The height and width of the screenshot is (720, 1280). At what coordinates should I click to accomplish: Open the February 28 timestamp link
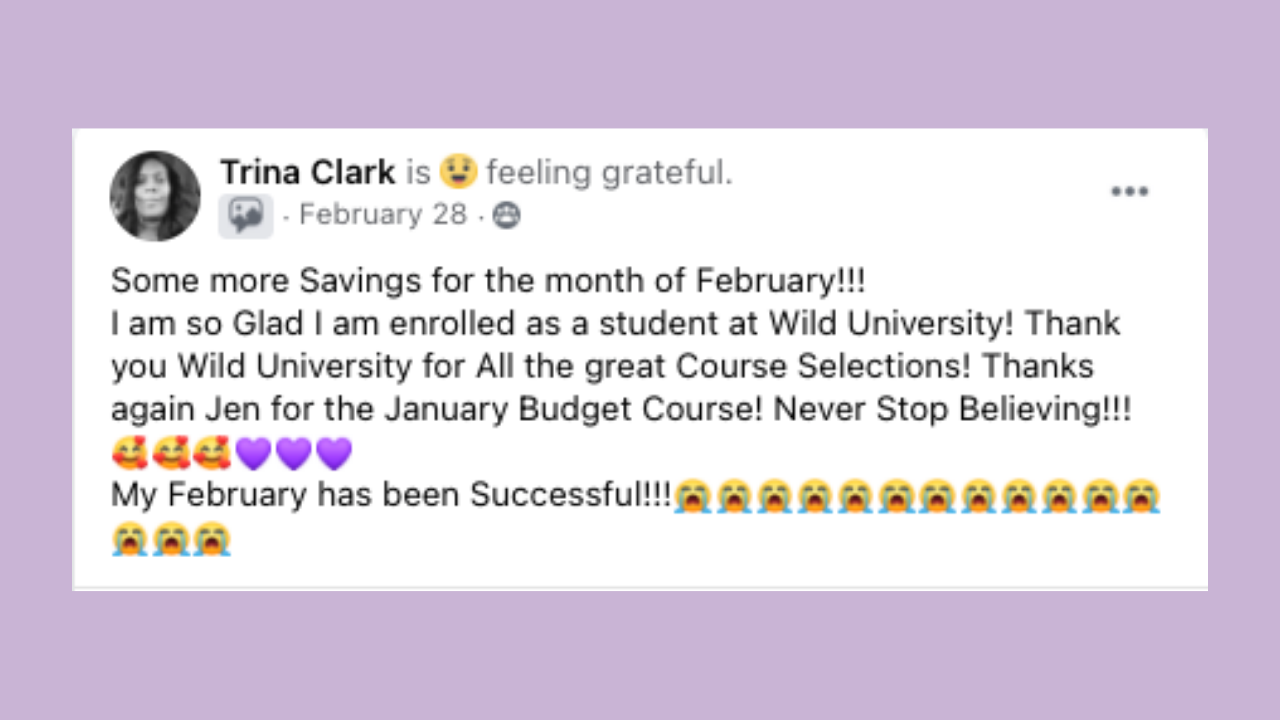click(x=383, y=215)
